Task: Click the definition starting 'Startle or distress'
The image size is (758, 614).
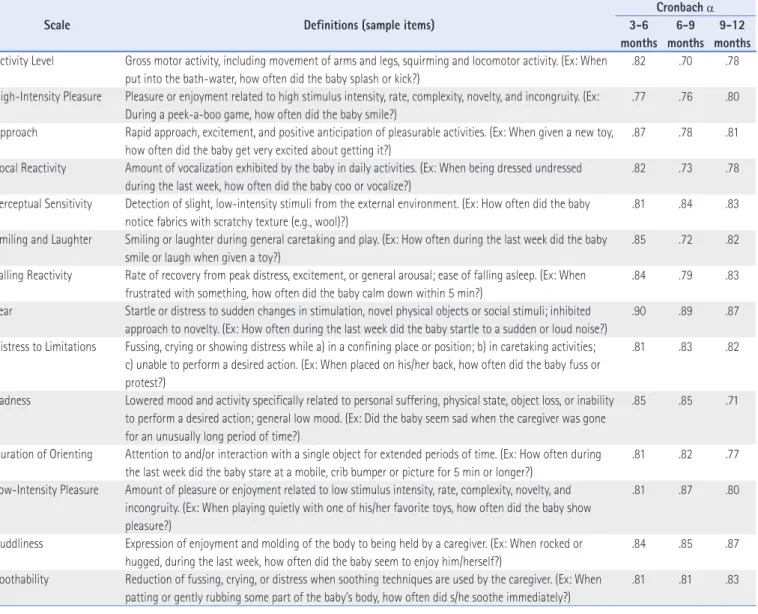Action: pos(366,321)
